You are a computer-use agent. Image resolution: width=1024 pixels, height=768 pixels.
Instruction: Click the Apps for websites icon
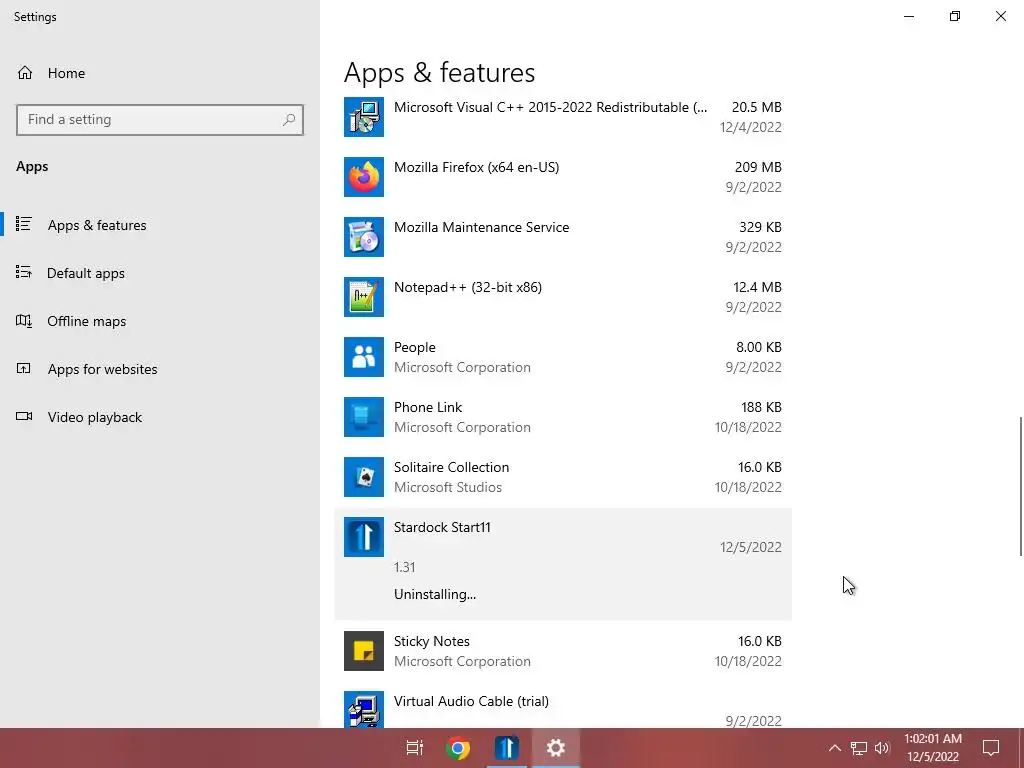point(24,368)
